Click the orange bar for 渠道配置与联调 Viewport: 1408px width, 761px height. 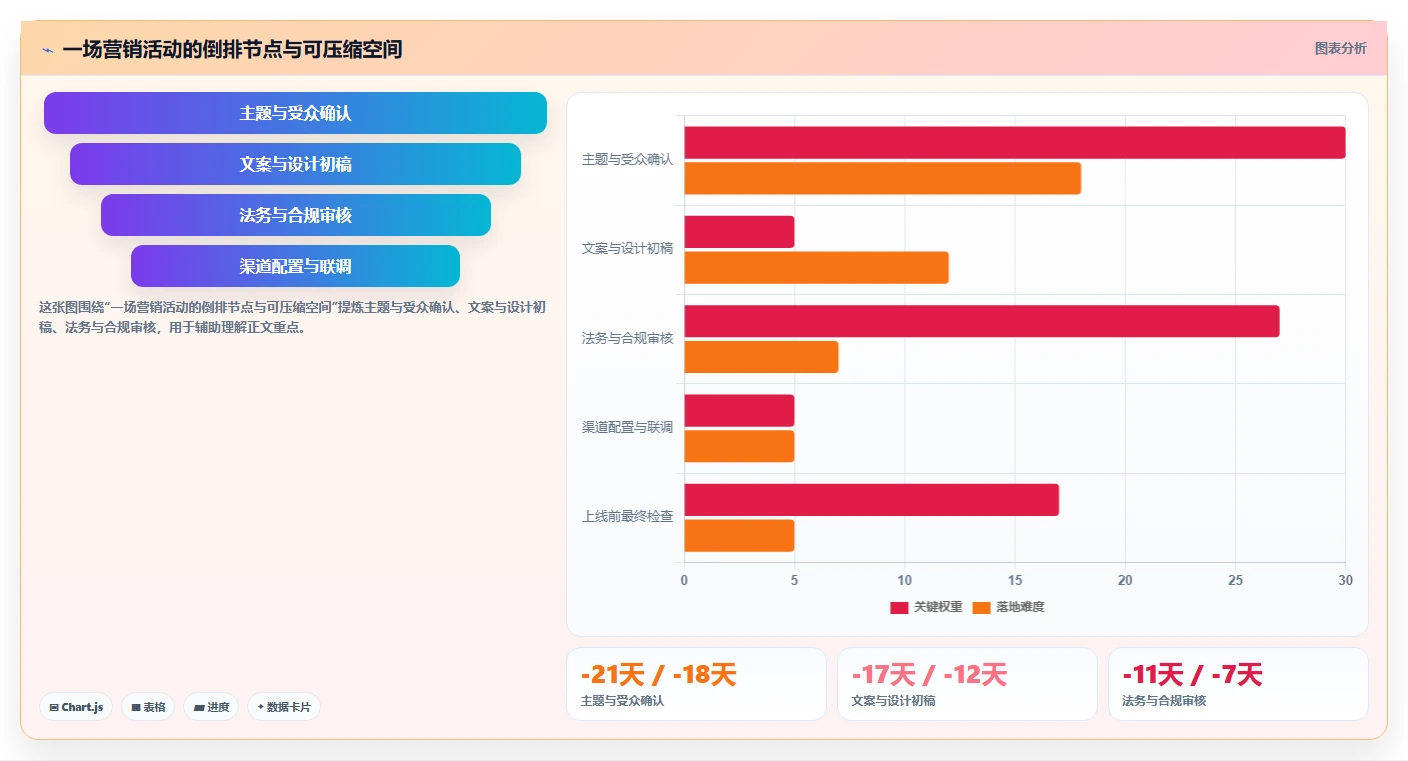(x=739, y=446)
